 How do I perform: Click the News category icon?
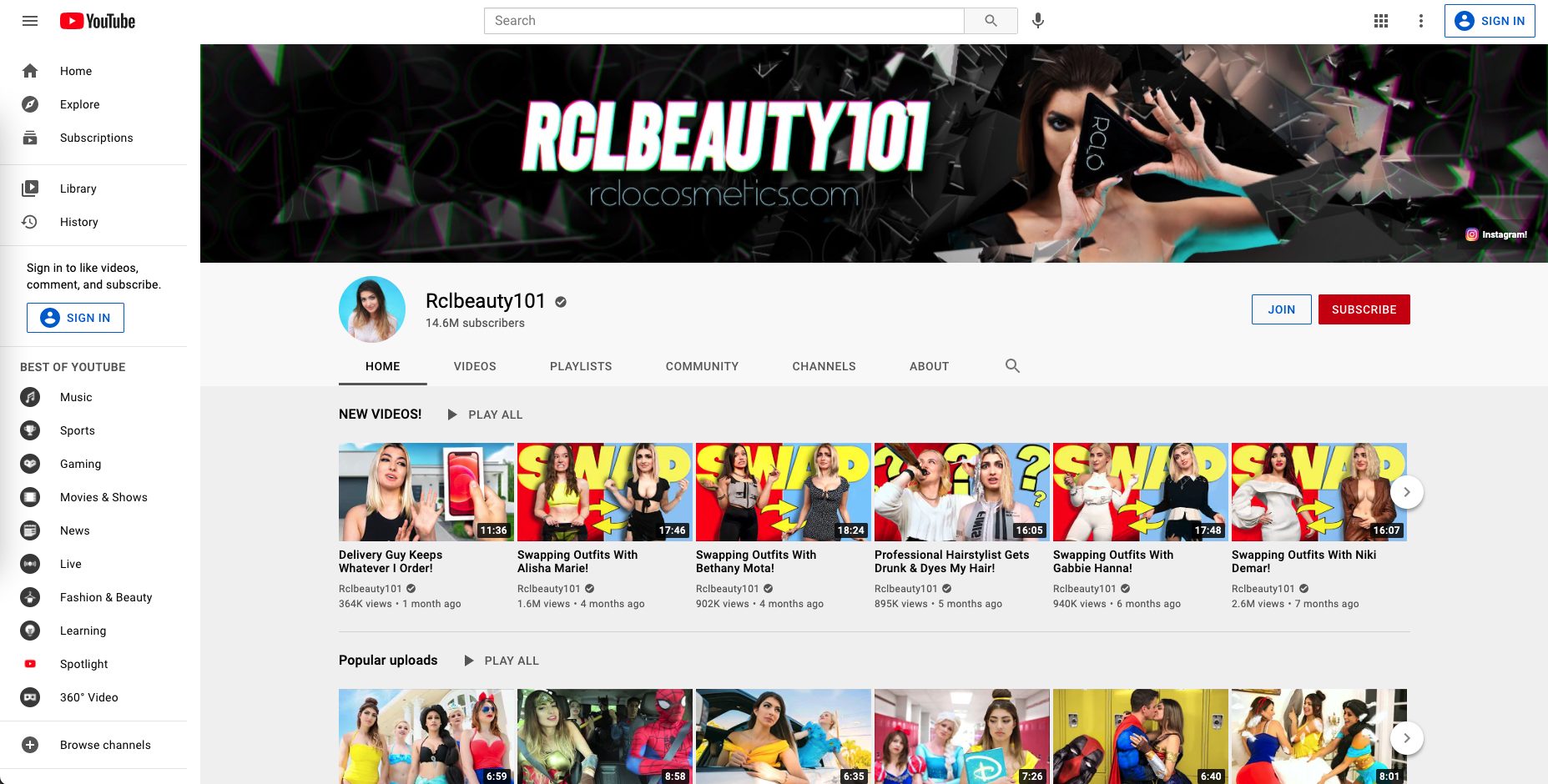tap(30, 530)
